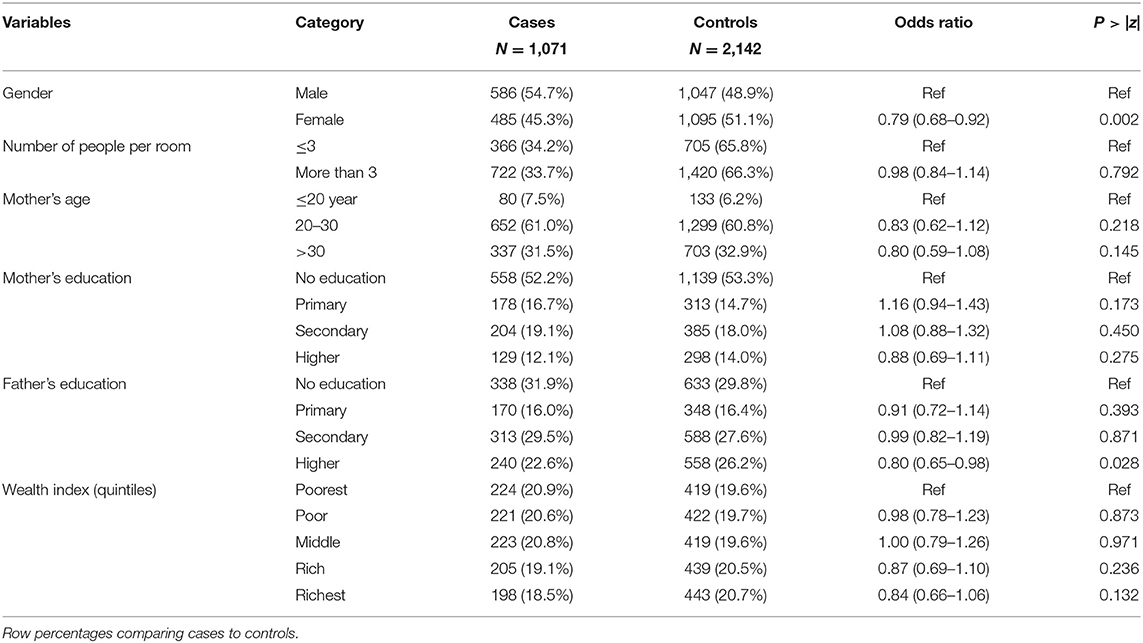Select the Mother's age row label
The image size is (1143, 643).
pos(46,199)
